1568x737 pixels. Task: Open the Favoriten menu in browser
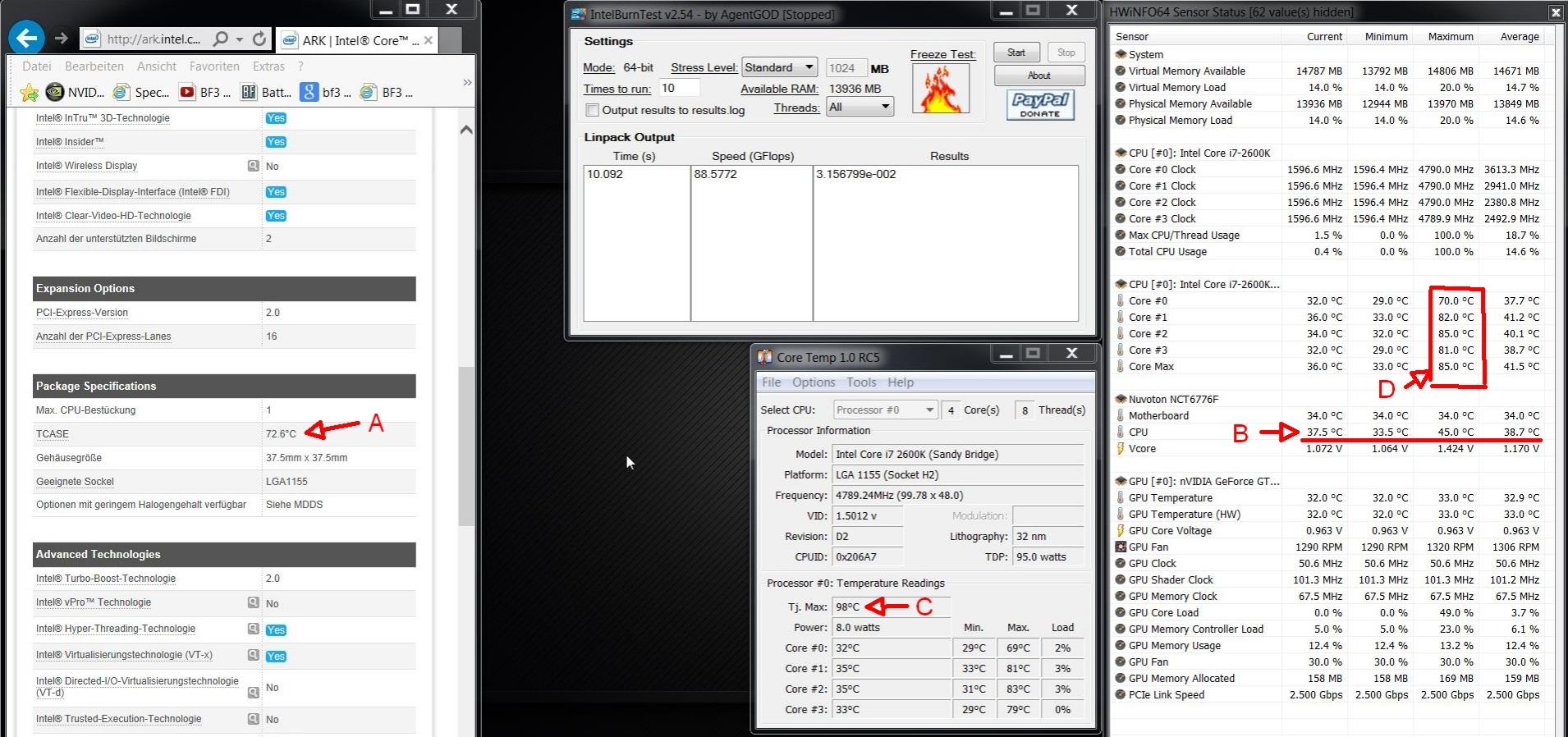click(x=214, y=66)
